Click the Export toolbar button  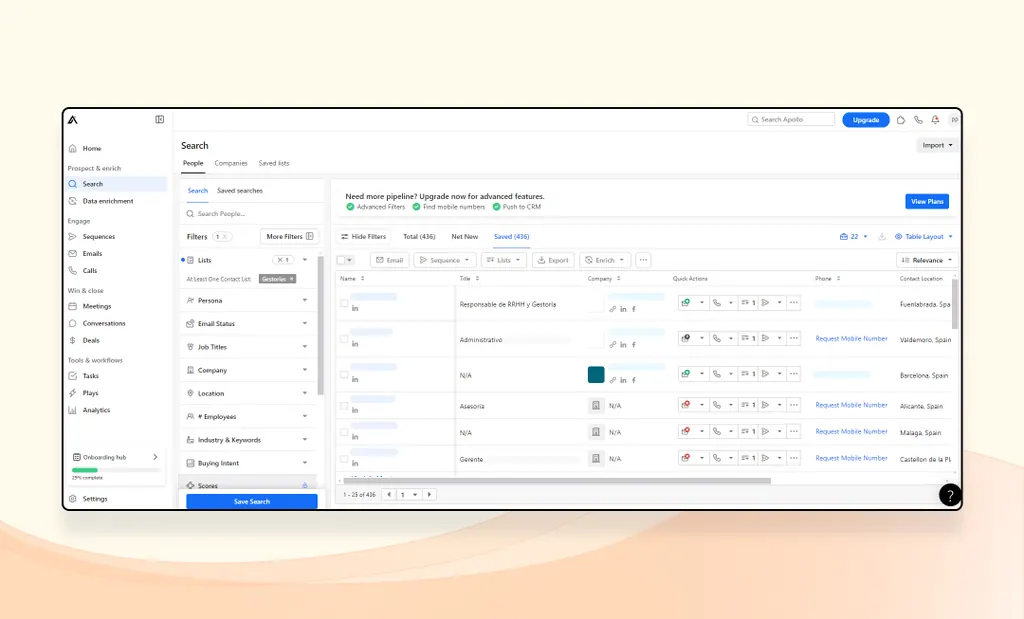coord(553,260)
